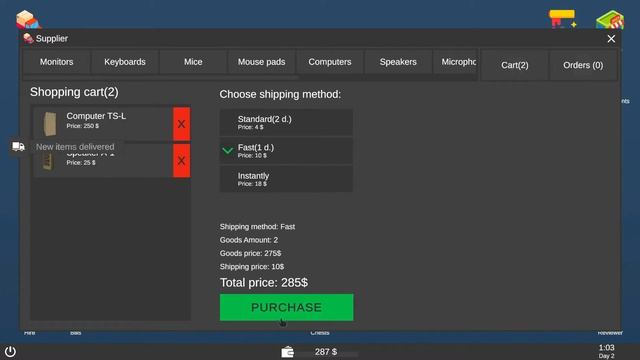This screenshot has width=640, height=360.
Task: Click the 'Shopping cart(2)' heading
Action: 74,92
